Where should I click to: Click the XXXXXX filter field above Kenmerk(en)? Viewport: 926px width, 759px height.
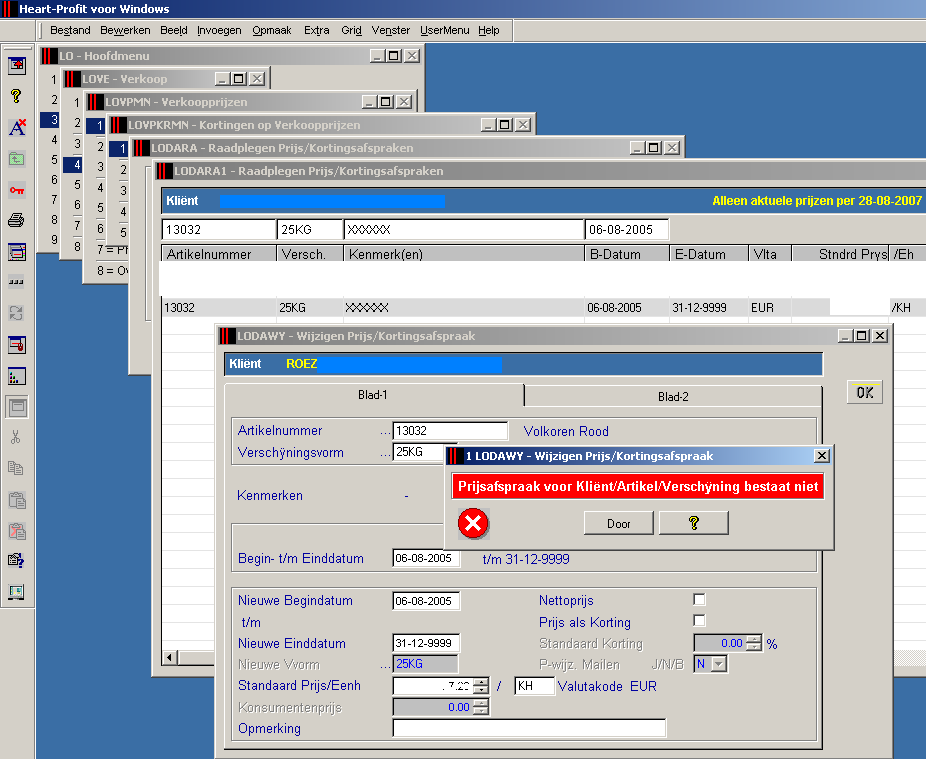(x=464, y=229)
